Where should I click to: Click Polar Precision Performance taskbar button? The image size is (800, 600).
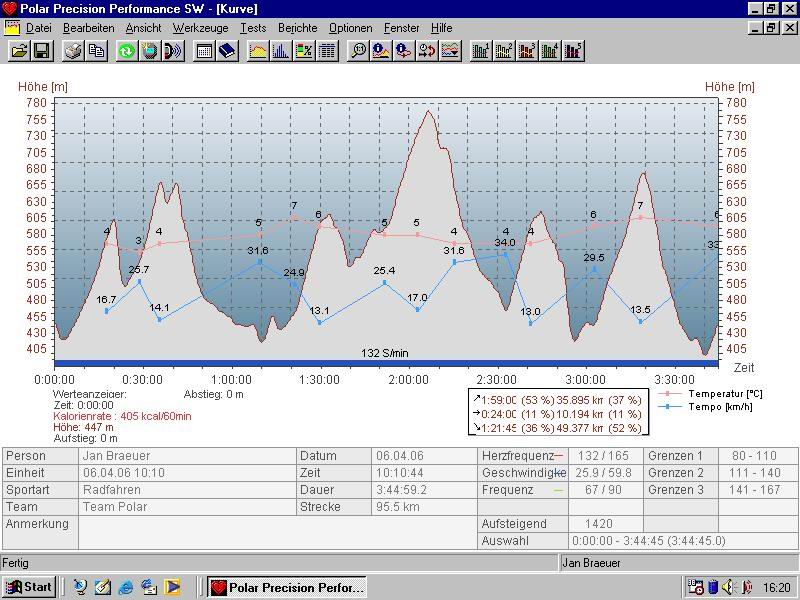pos(287,587)
